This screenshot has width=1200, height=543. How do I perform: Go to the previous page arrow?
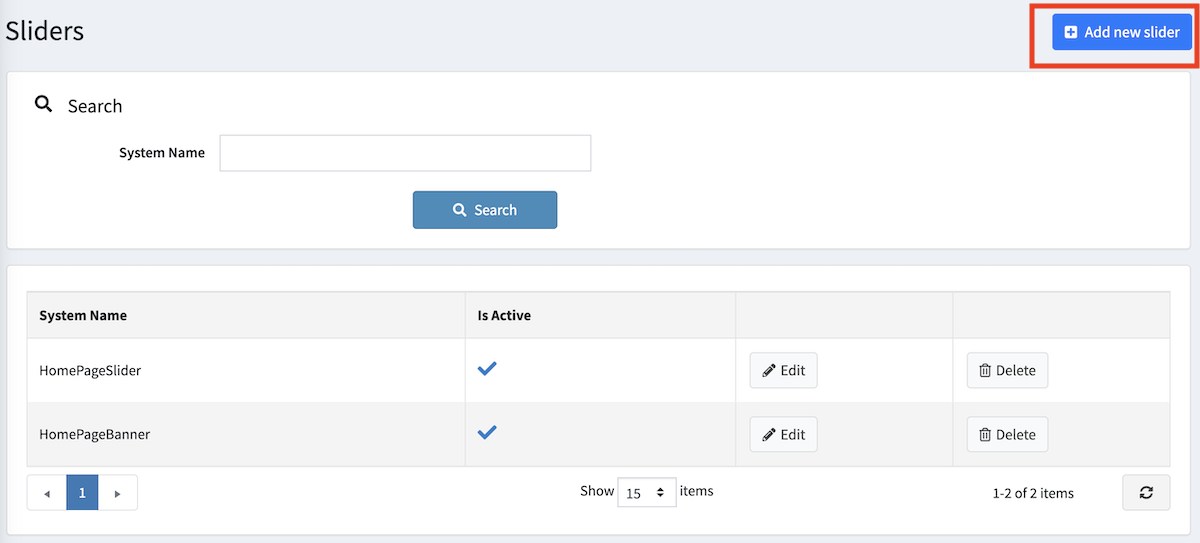coord(46,493)
